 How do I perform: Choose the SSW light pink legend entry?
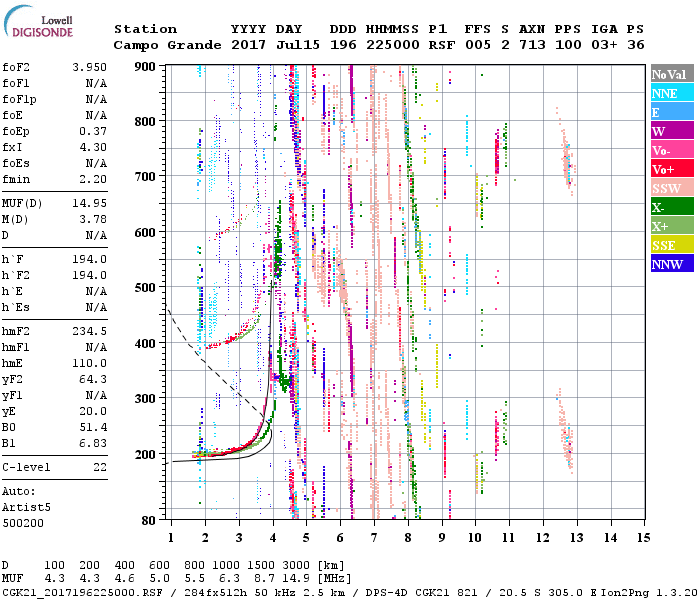tap(671, 188)
